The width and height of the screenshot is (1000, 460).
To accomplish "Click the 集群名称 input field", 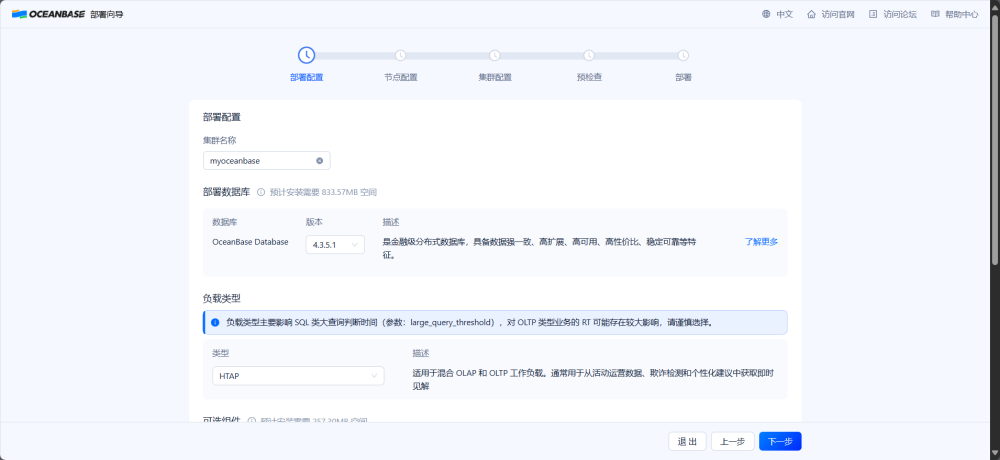I will [267, 161].
